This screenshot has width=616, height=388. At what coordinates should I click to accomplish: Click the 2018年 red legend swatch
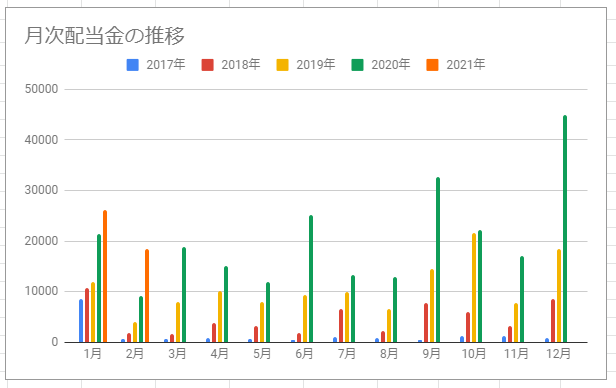pyautogui.click(x=207, y=65)
